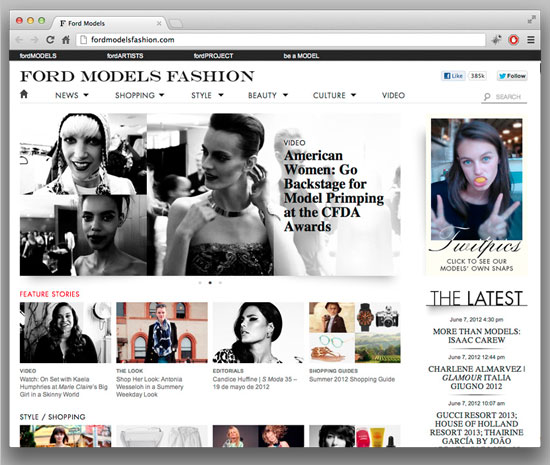The width and height of the screenshot is (550, 465).
Task: Click the FEATURE STORIES heading
Action: (49, 294)
